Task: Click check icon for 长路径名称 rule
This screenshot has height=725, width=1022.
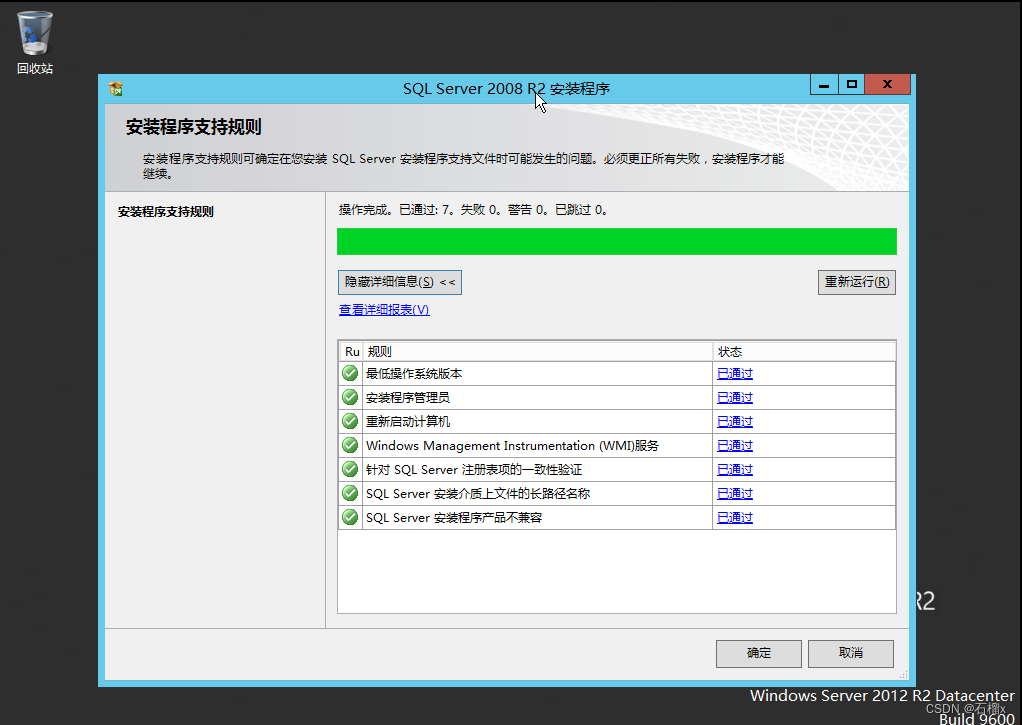Action: (350, 494)
